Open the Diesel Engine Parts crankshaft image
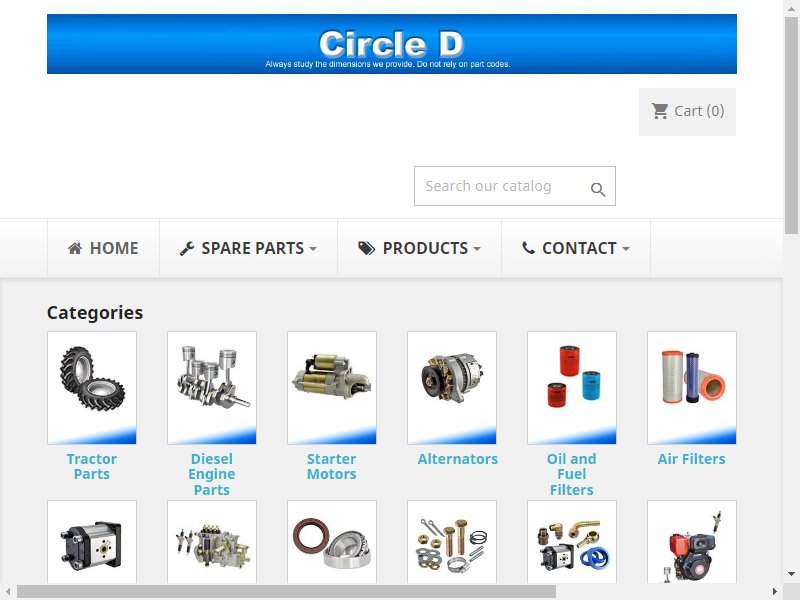This screenshot has width=800, height=600. tap(212, 388)
